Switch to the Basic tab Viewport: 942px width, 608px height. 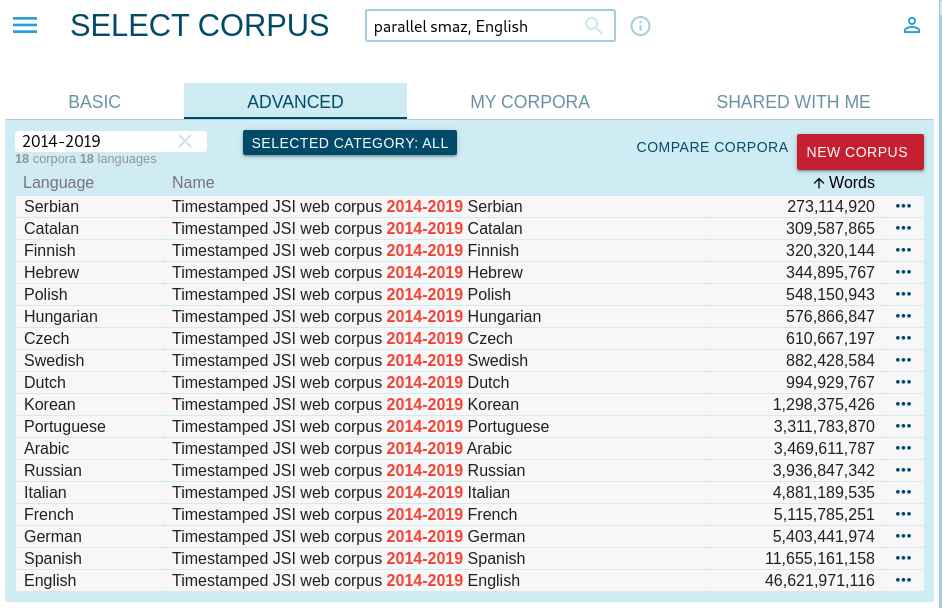[x=94, y=102]
